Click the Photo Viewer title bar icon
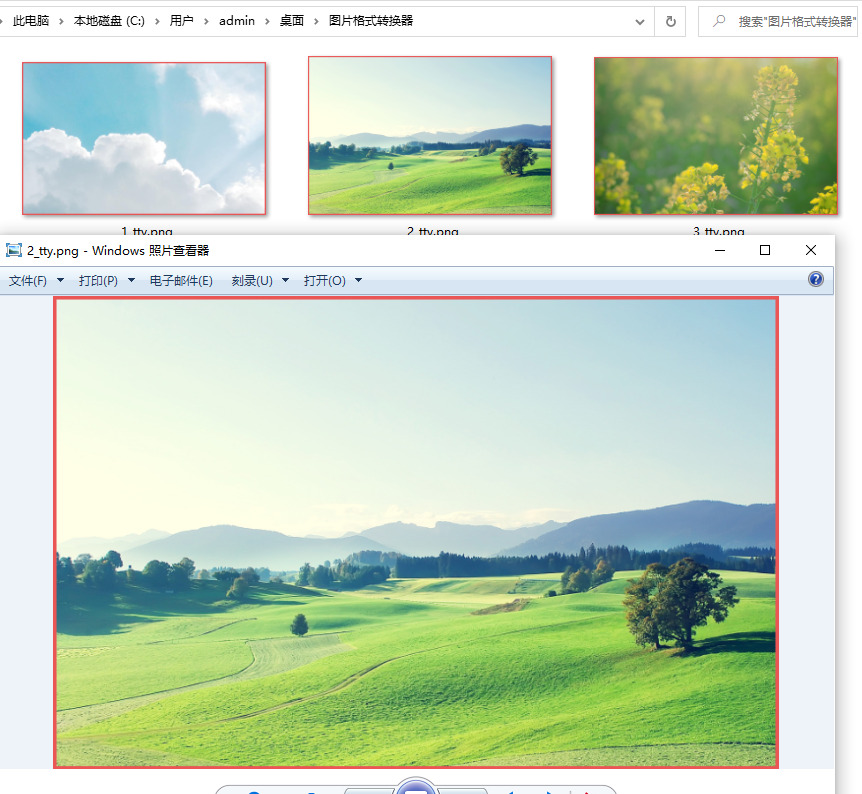Screen dimensions: 862x794 [x=14, y=251]
